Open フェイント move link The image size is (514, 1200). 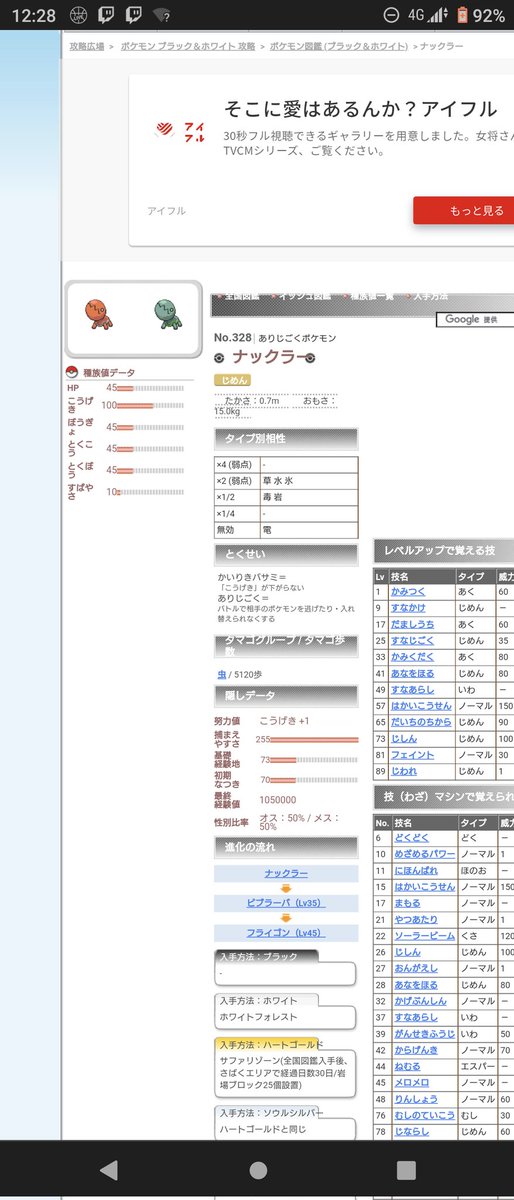click(x=411, y=755)
